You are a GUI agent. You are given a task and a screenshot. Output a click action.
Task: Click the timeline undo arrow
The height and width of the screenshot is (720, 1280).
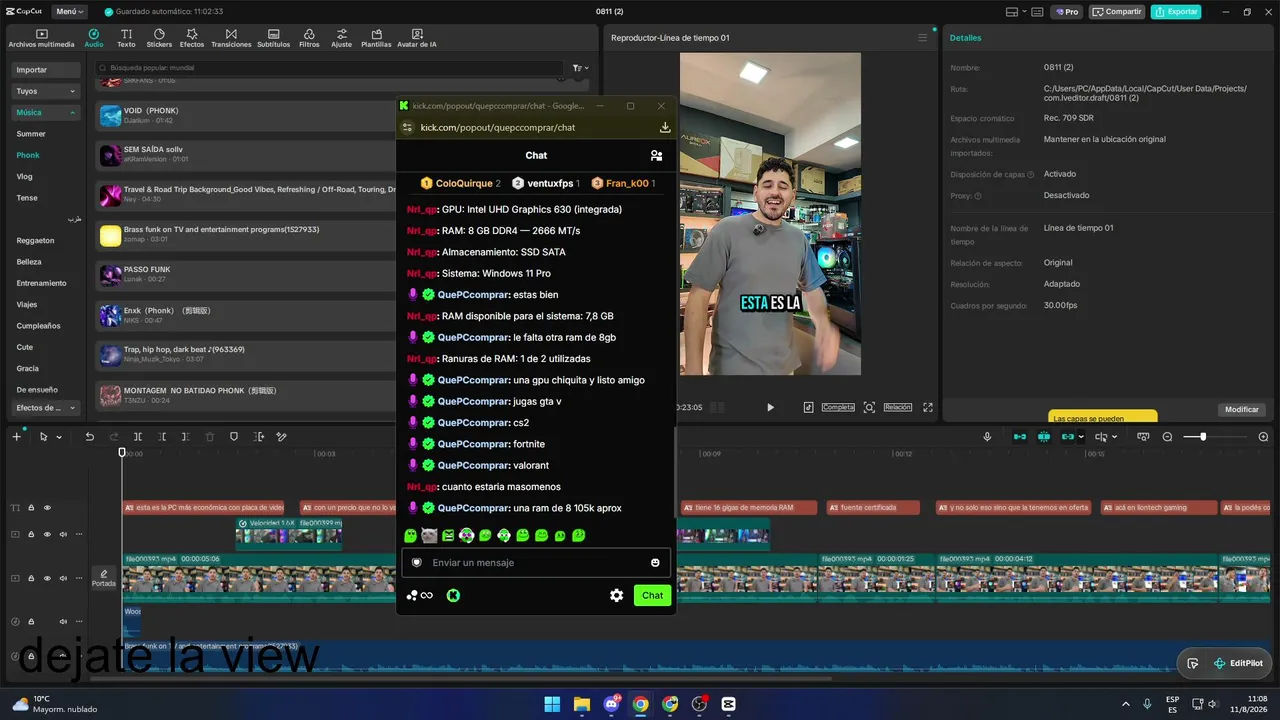point(89,437)
